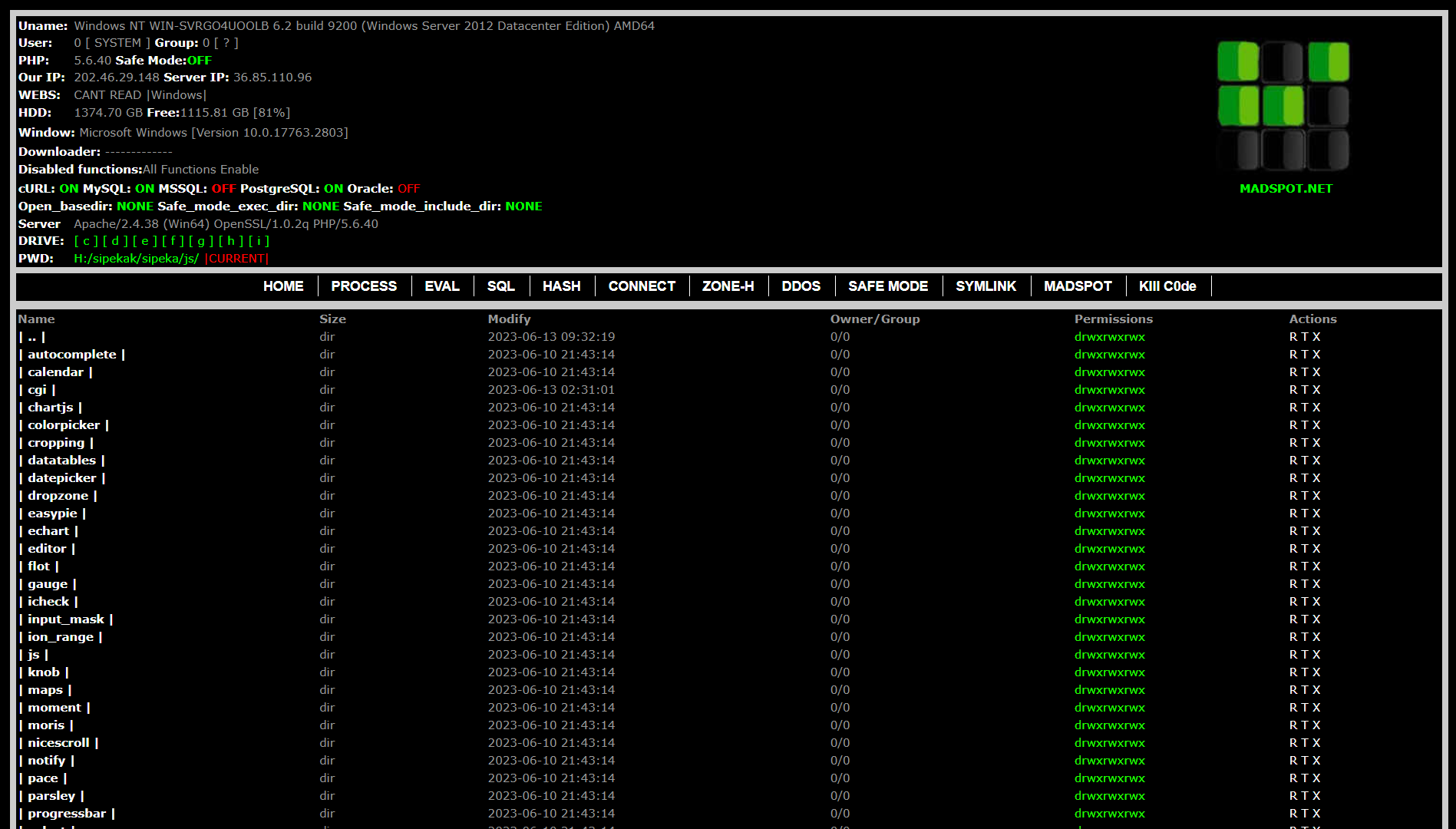The height and width of the screenshot is (829, 1456).
Task: Open the maps directory
Action: [x=45, y=690]
